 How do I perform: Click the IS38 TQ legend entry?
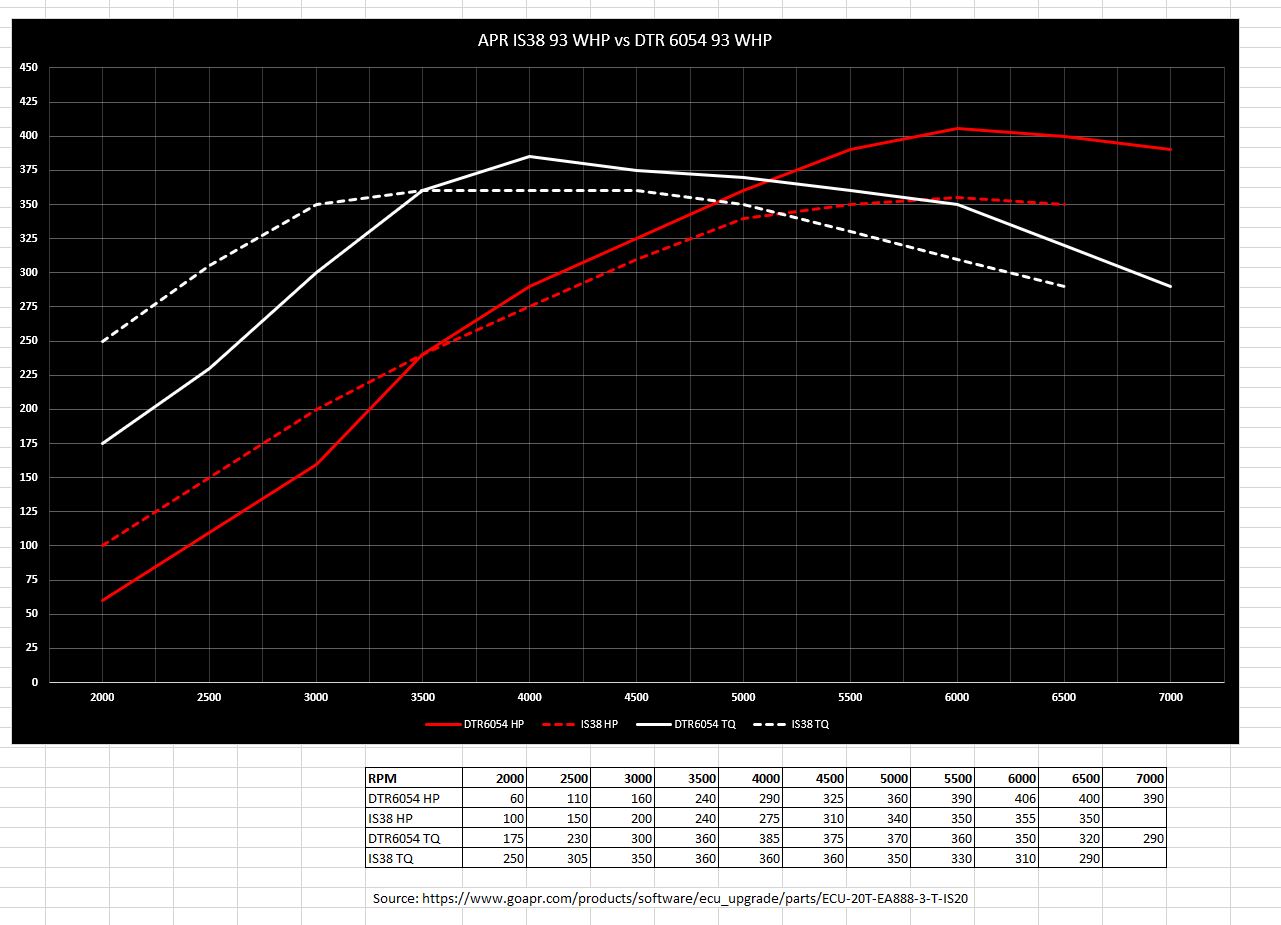(791, 724)
